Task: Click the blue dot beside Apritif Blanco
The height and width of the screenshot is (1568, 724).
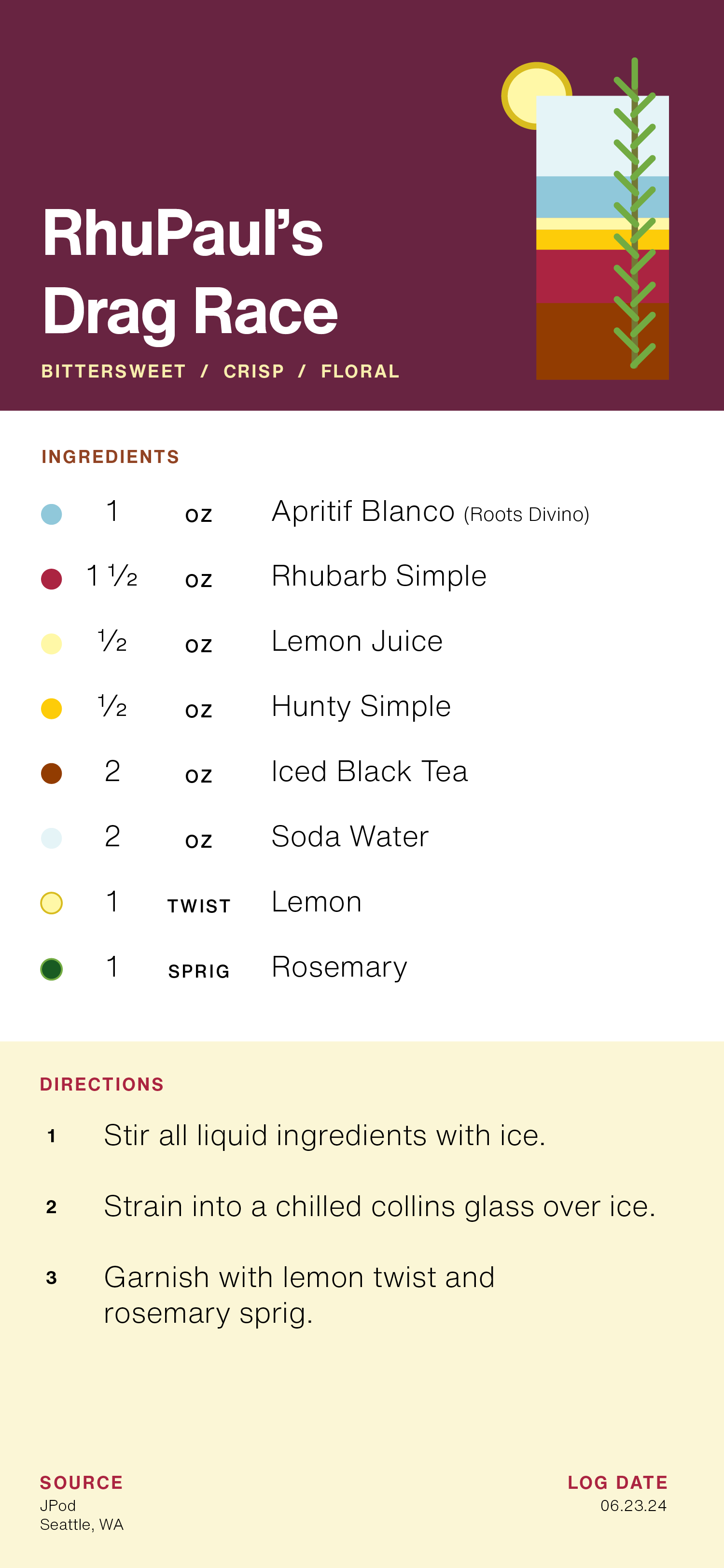Action: coord(51,514)
